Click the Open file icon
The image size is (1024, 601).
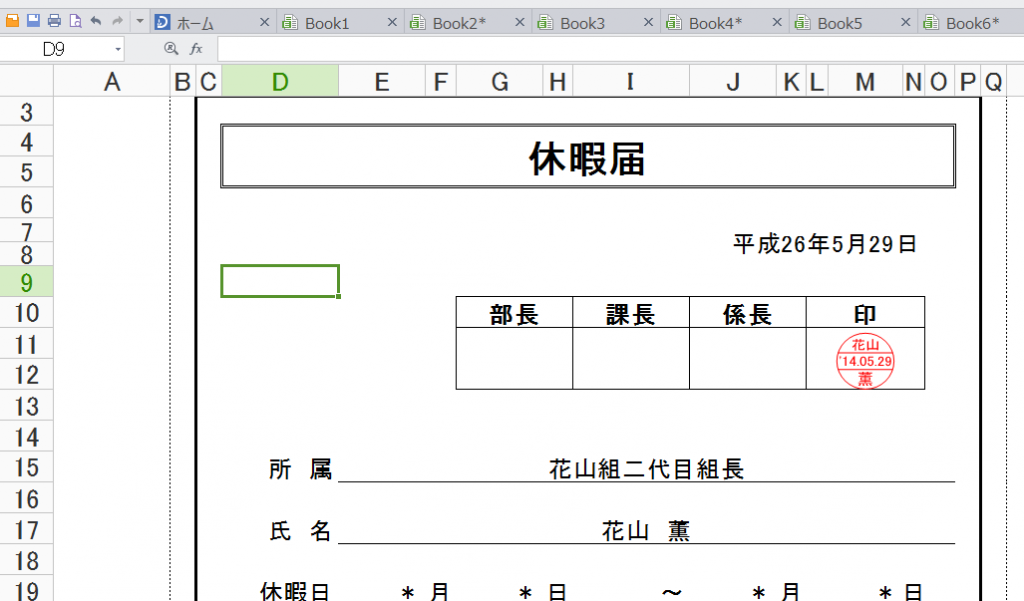(x=12, y=21)
